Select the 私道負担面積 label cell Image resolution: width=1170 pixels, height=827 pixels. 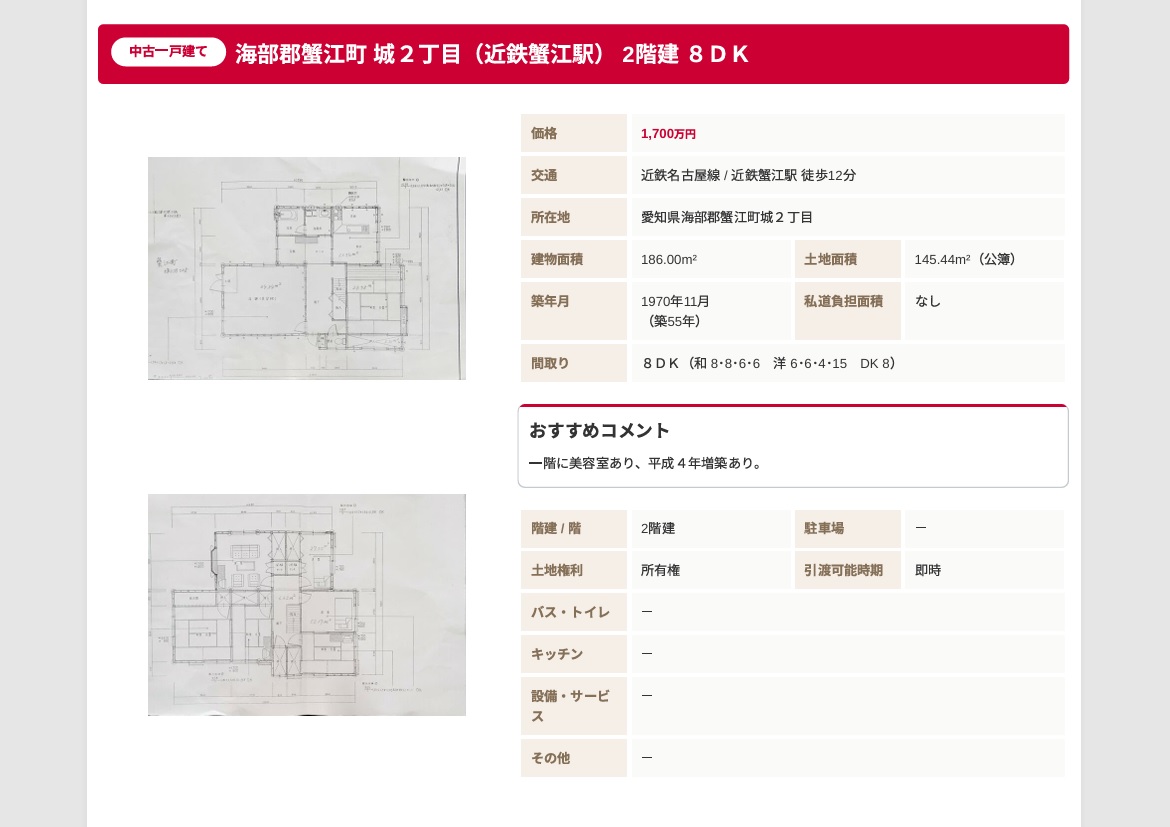(x=843, y=301)
